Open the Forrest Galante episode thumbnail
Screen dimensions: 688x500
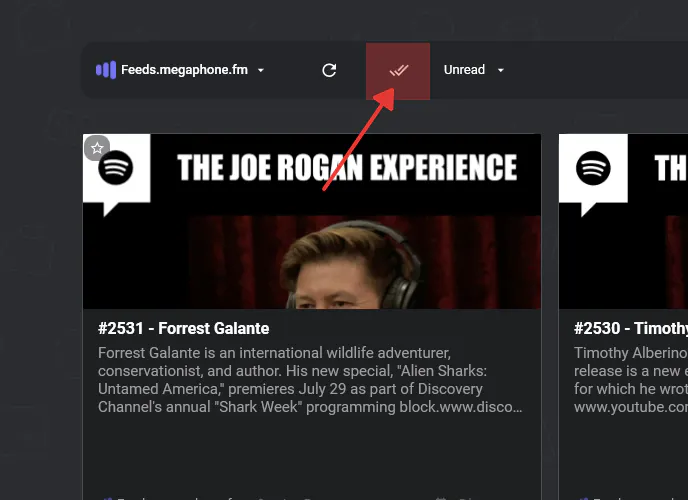point(312,221)
